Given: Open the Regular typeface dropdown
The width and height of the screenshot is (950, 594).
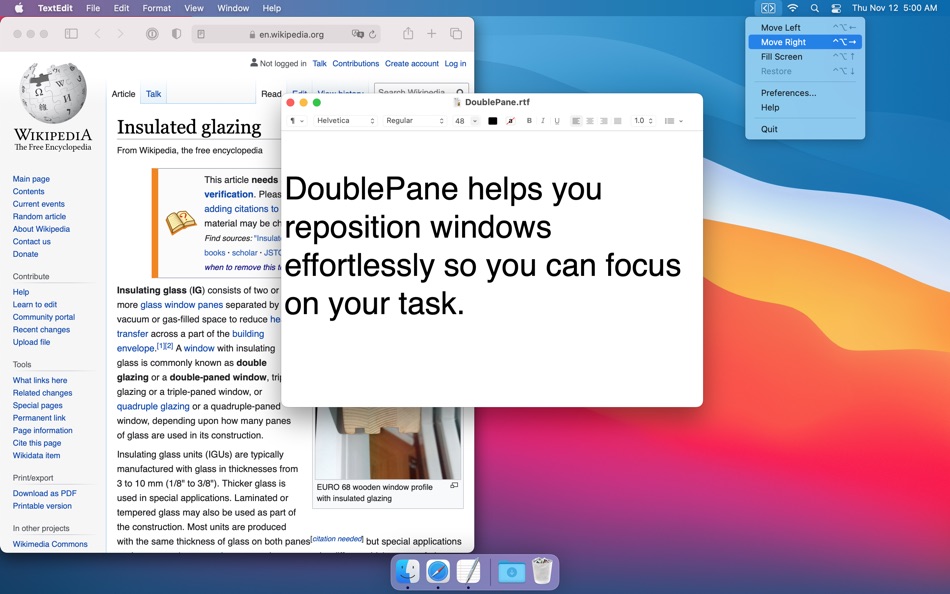Looking at the screenshot, I should pos(413,120).
